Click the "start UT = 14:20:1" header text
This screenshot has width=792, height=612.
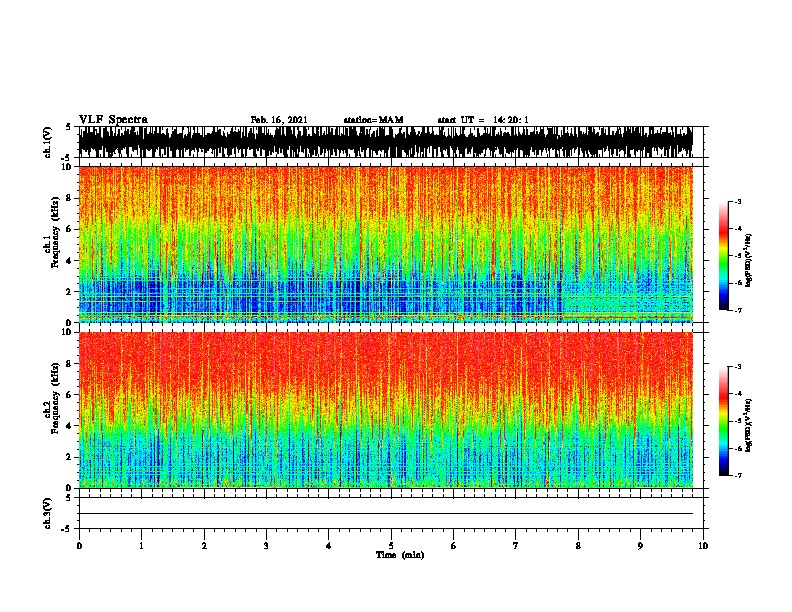pyautogui.click(x=483, y=120)
